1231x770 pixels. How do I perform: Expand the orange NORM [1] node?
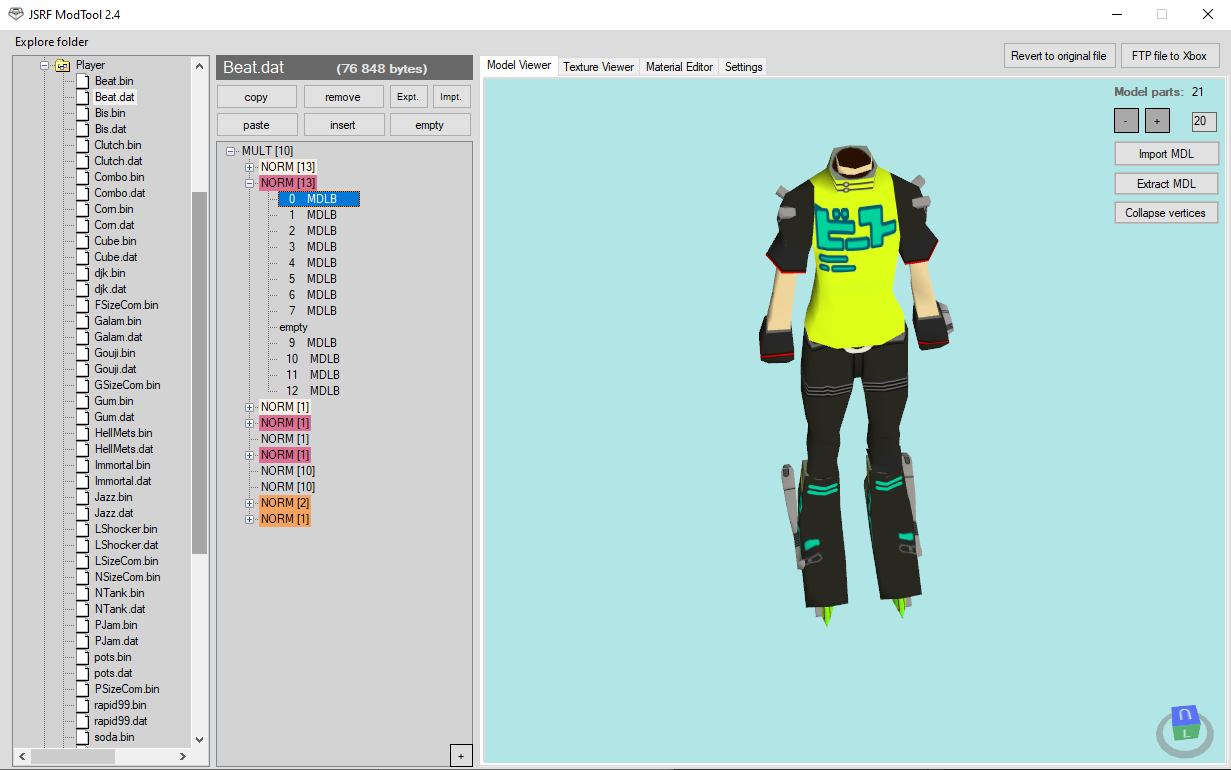(x=250, y=519)
